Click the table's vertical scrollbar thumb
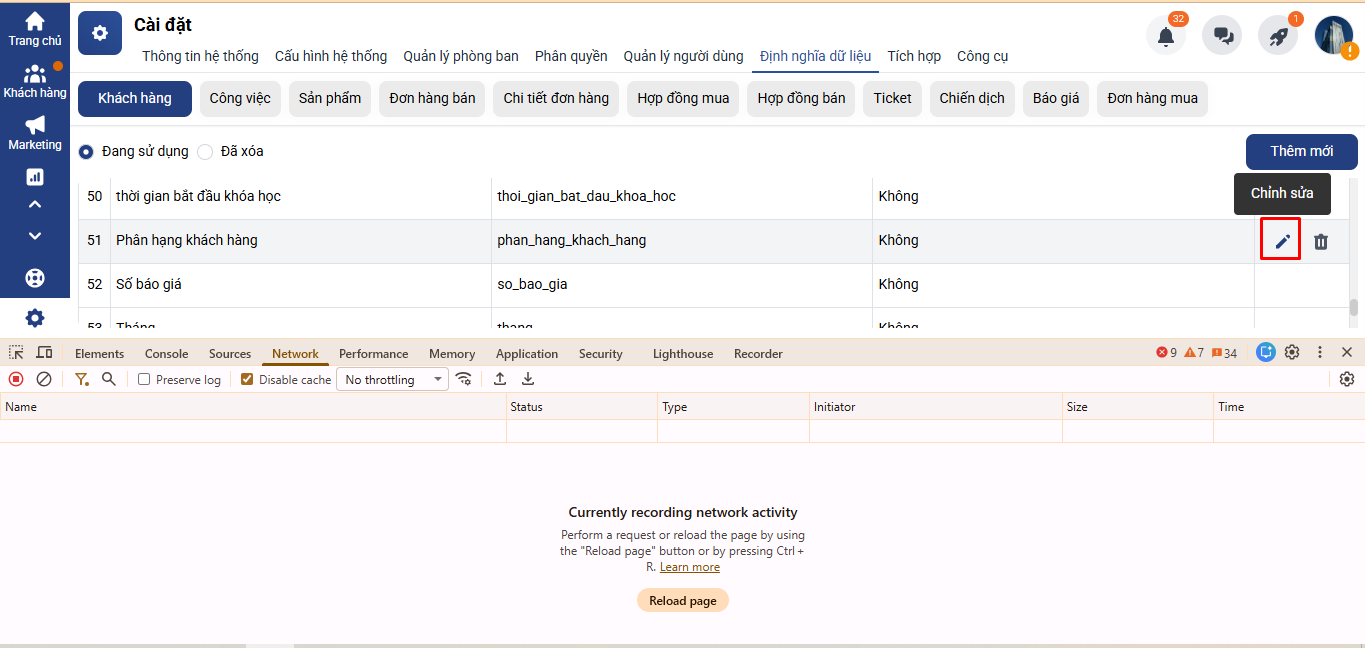The height and width of the screenshot is (648, 1365). [1354, 308]
